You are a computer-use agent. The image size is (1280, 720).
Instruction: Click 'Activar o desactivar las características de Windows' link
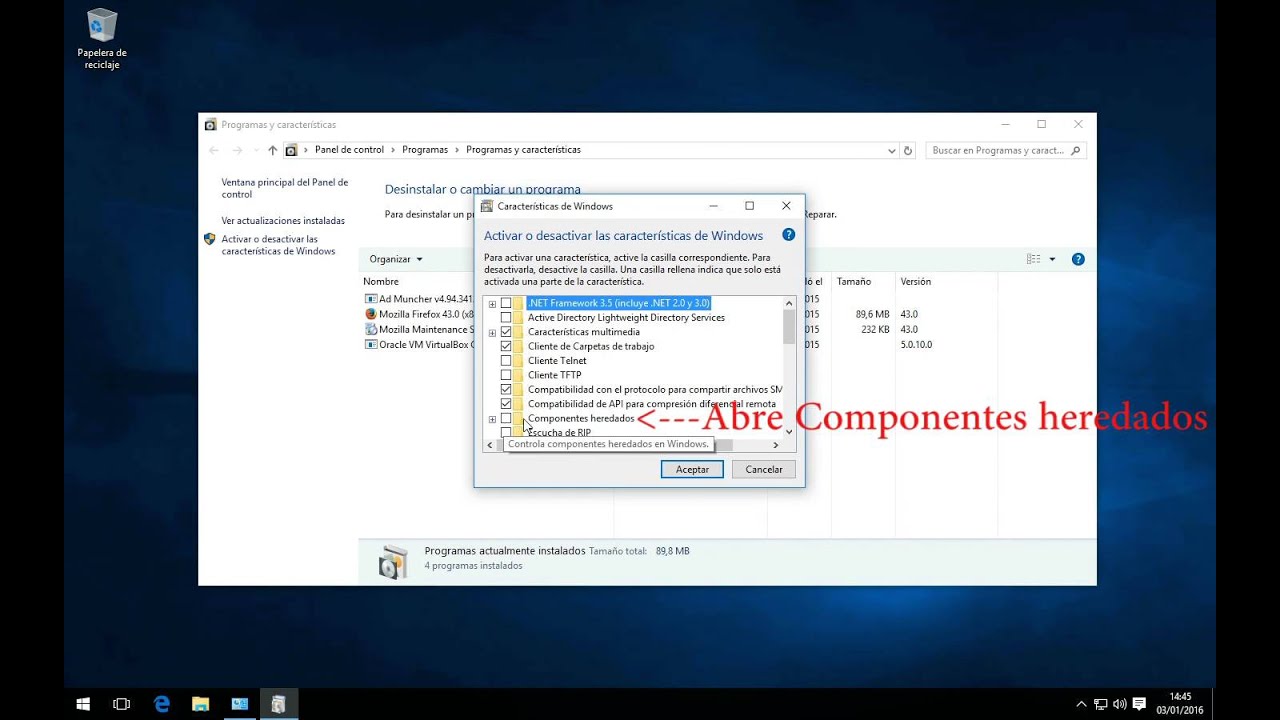point(278,245)
